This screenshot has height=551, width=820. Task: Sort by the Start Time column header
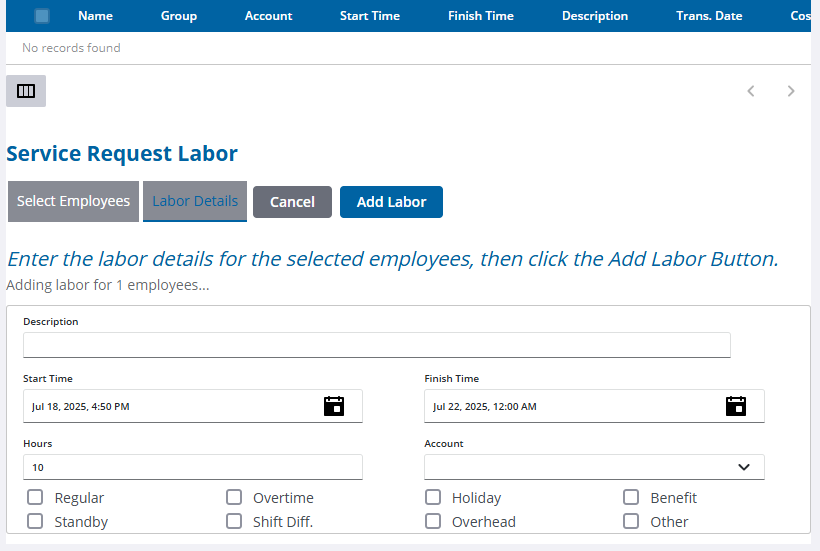369,16
